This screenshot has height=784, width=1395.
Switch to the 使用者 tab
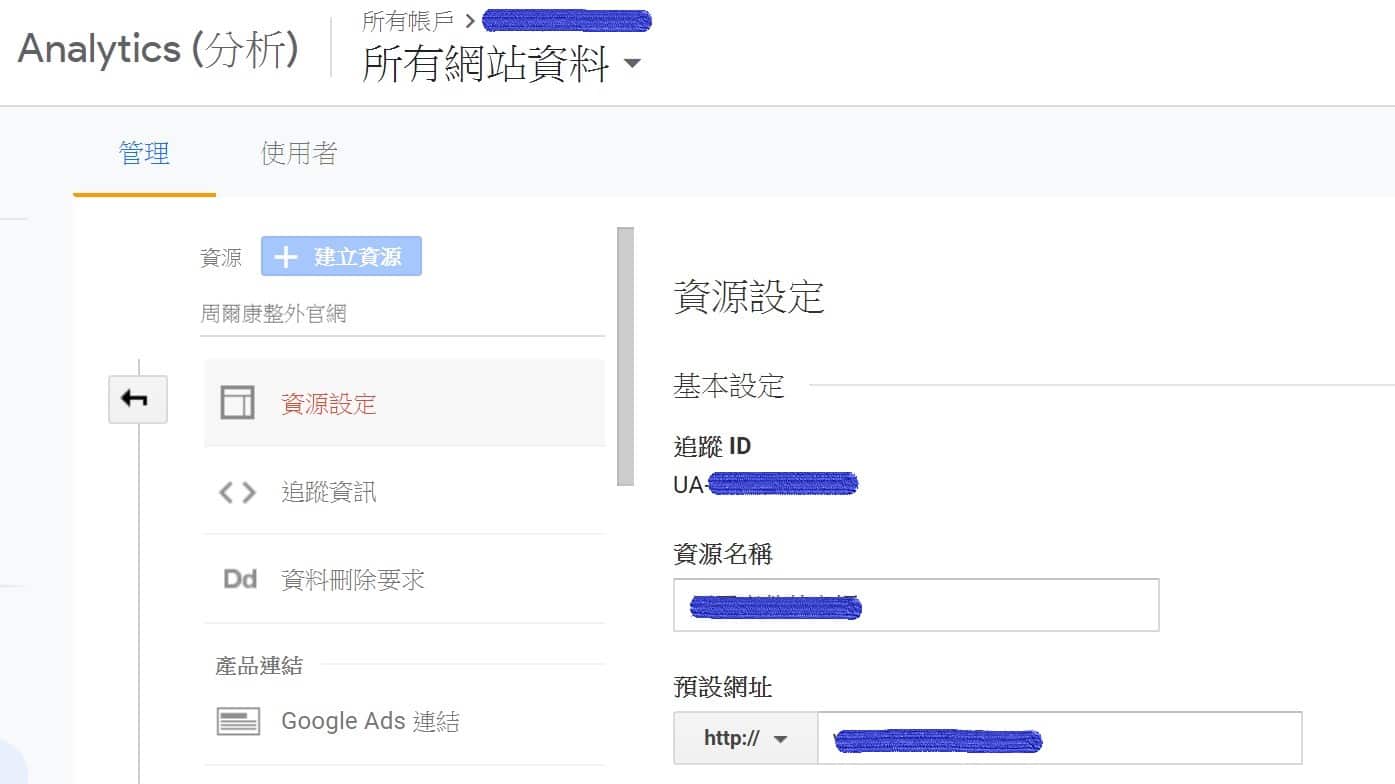pyautogui.click(x=298, y=153)
